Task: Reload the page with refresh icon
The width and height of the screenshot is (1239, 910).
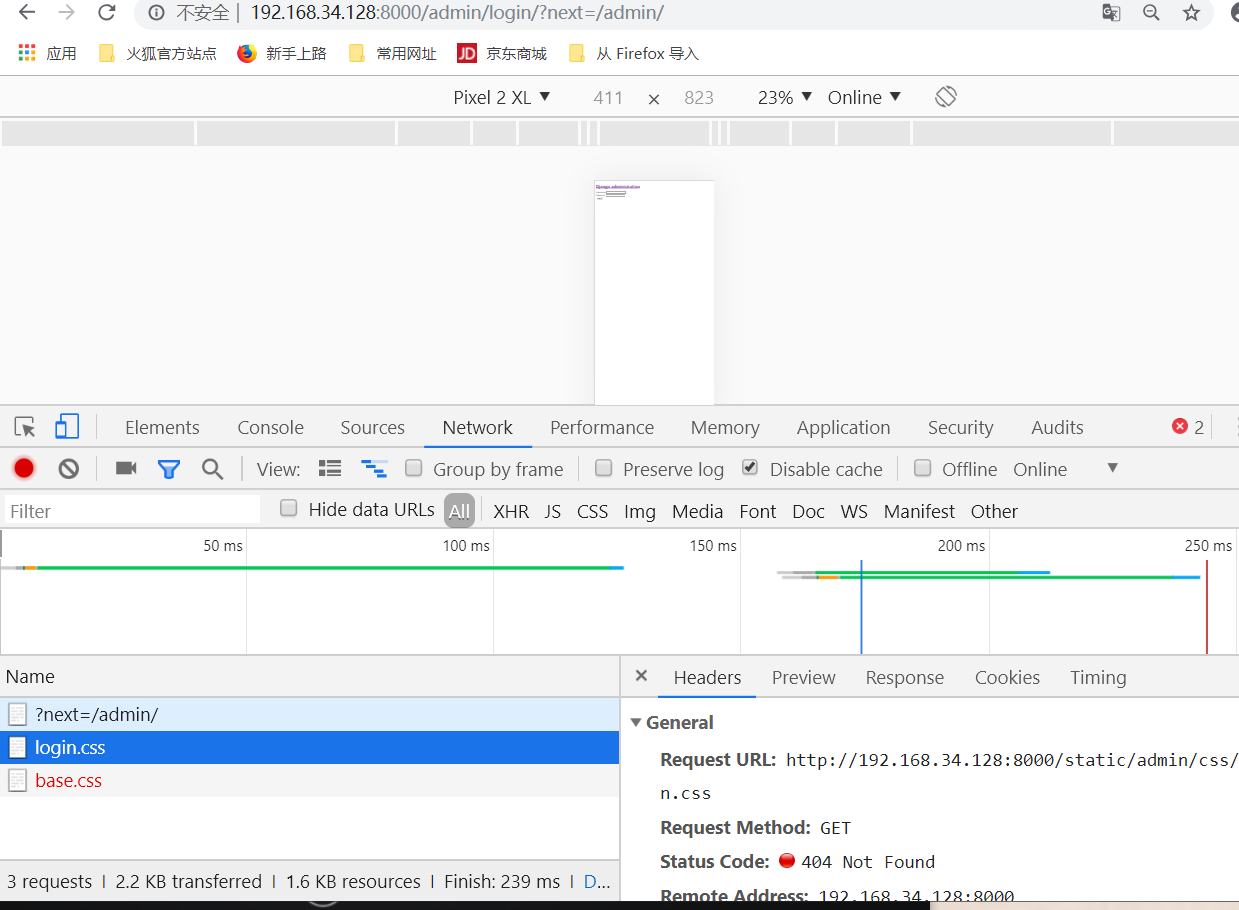Action: 106,13
